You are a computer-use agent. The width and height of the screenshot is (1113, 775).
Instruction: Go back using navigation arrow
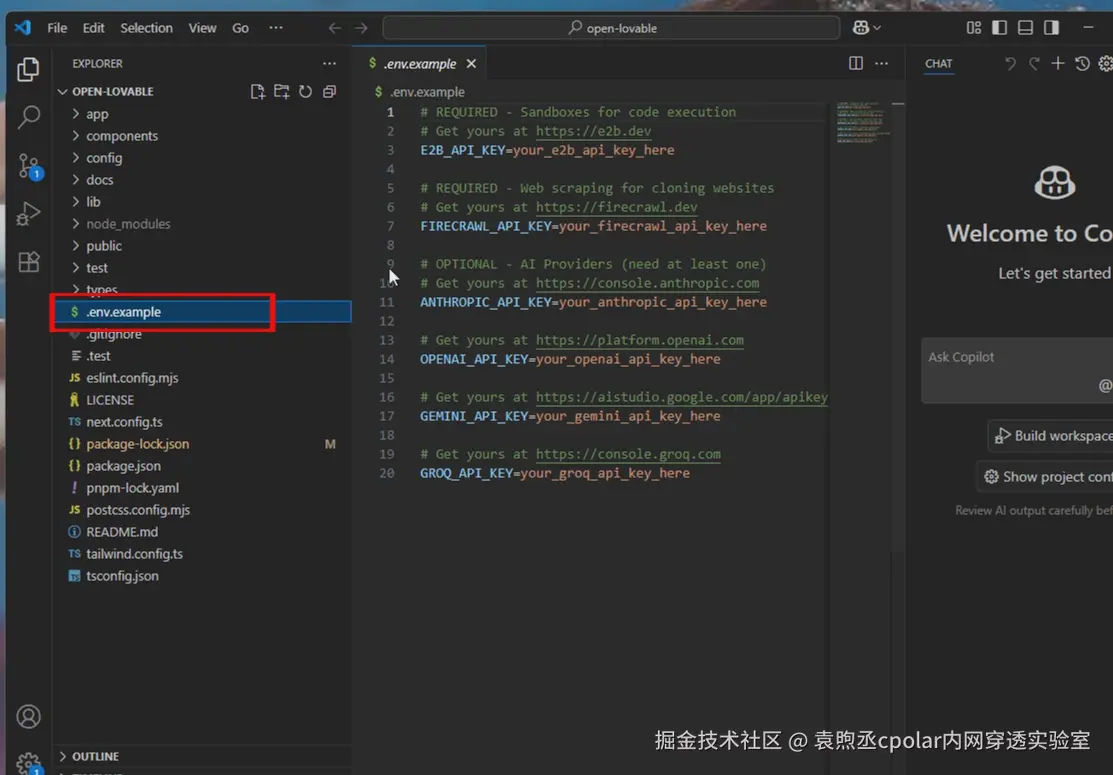click(x=334, y=28)
